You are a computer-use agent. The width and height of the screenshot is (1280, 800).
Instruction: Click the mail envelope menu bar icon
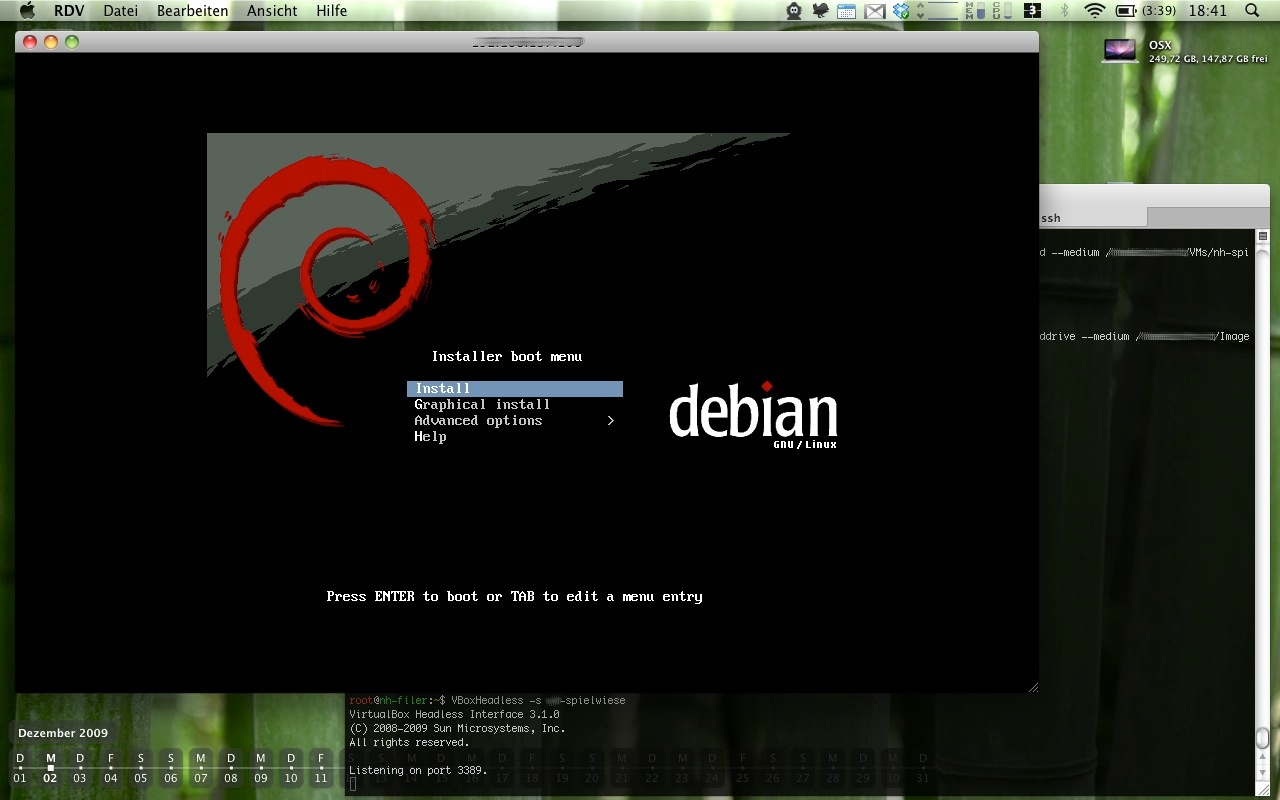(875, 11)
